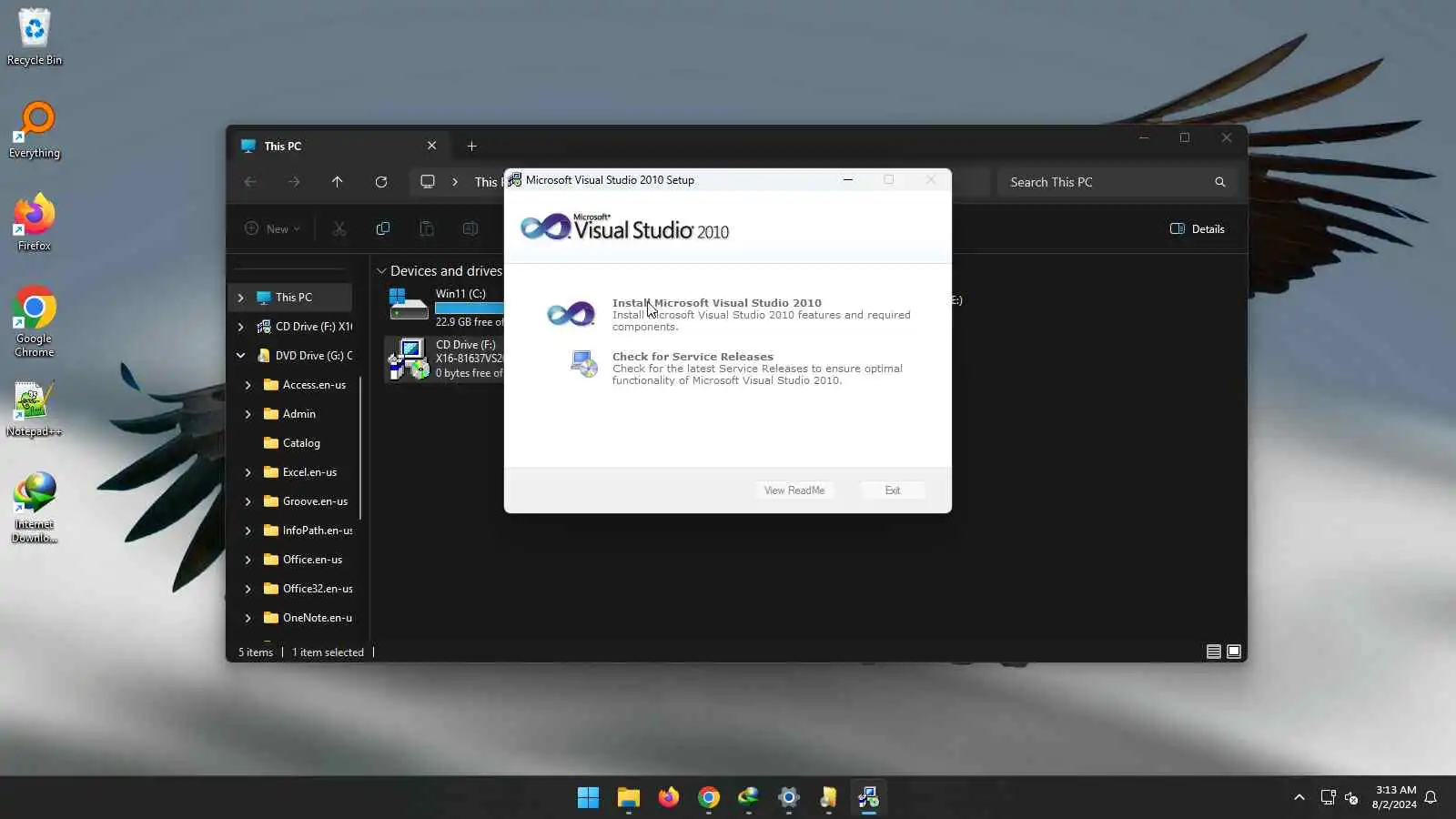
Task: Expand Excel.en-us folder node
Action: [x=248, y=472]
